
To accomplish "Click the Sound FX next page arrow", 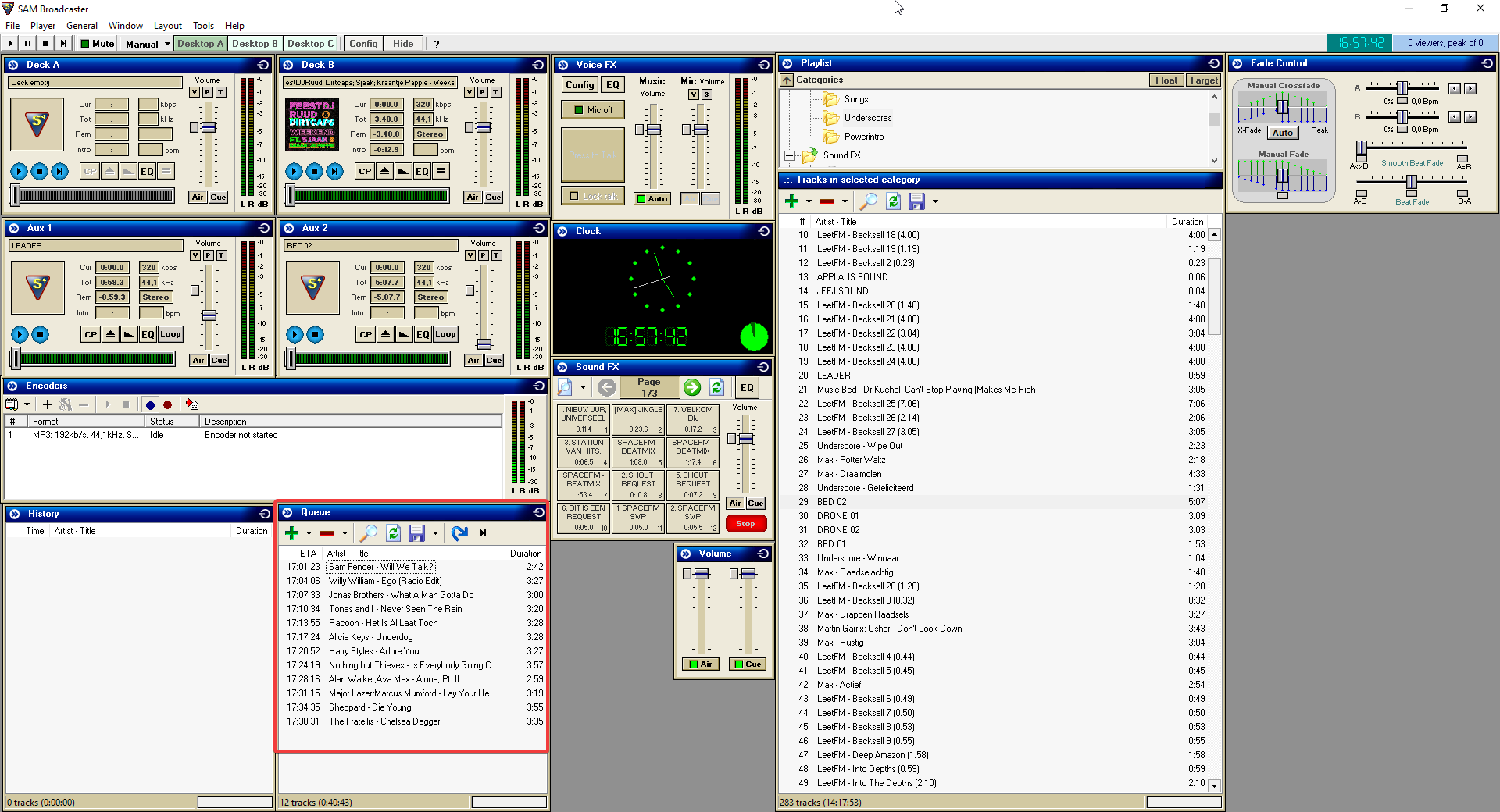I will [x=691, y=387].
